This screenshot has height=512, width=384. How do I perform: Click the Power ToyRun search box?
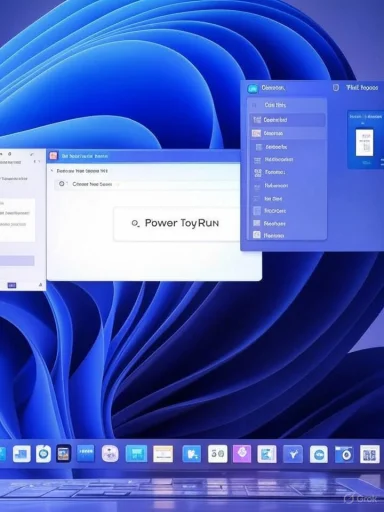click(x=177, y=223)
